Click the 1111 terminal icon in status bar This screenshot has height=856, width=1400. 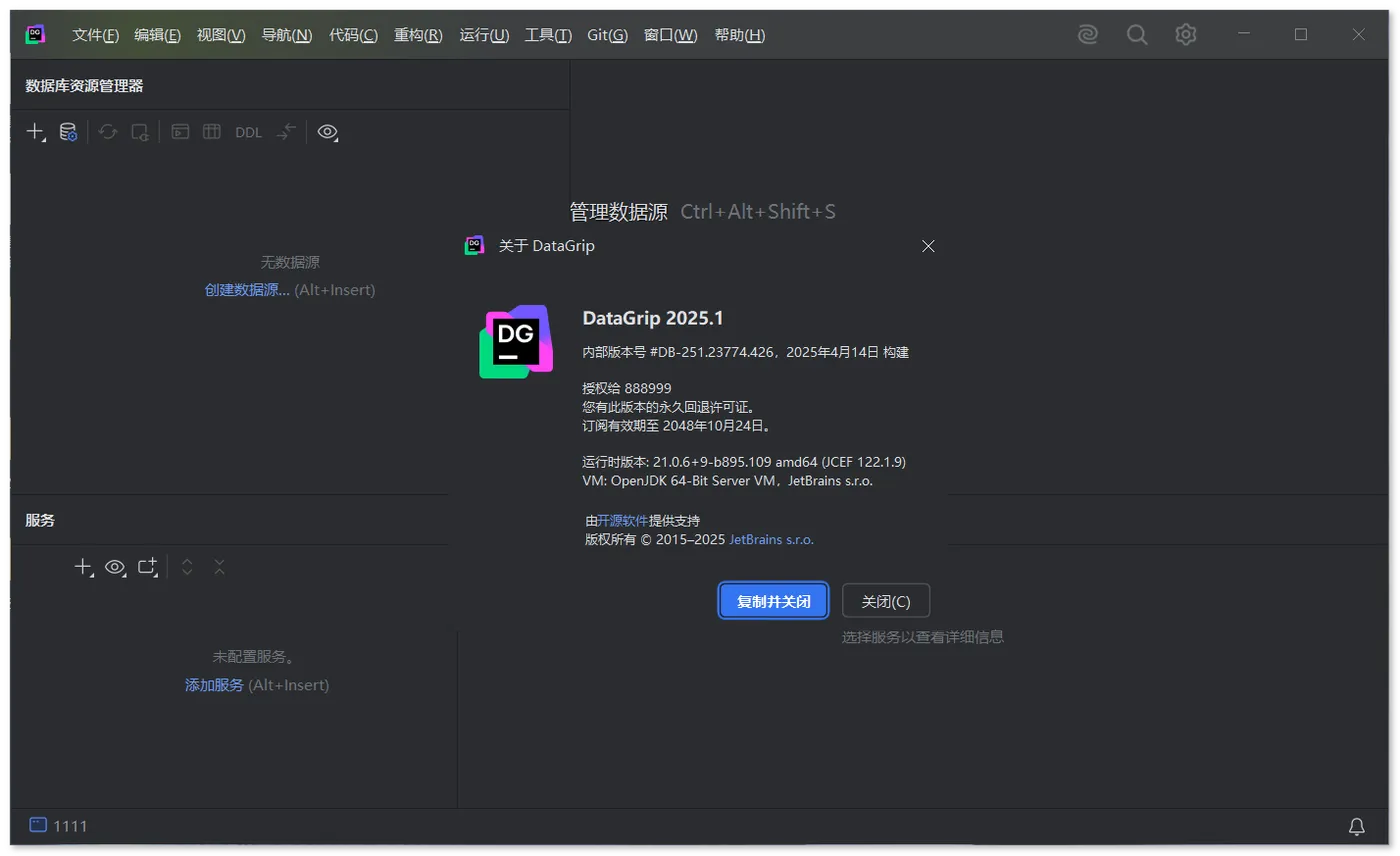tap(38, 825)
